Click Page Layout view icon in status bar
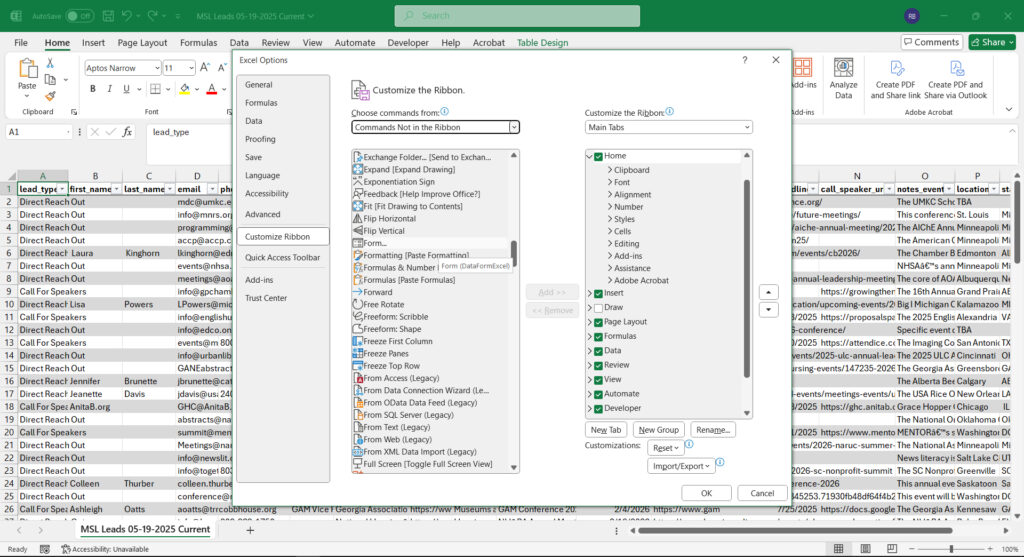This screenshot has height=557, width=1024. click(x=865, y=549)
